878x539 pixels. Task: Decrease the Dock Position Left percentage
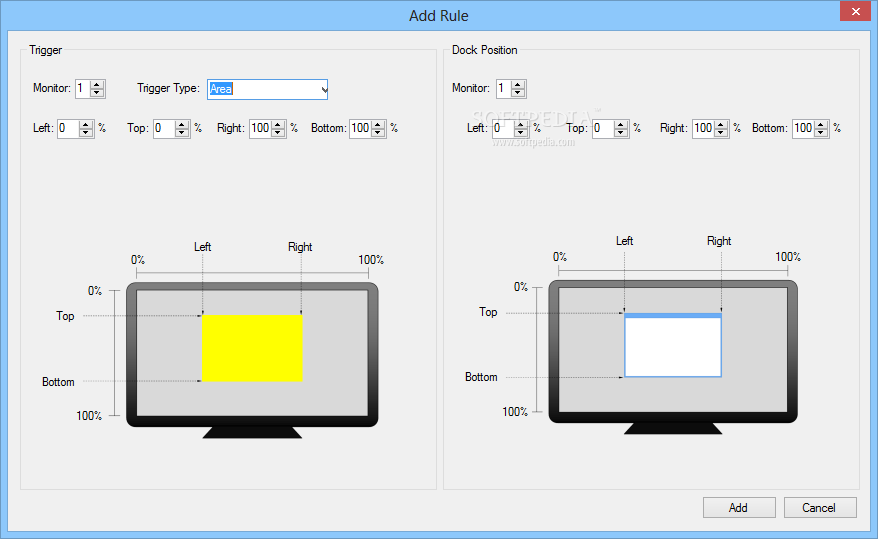[x=521, y=133]
